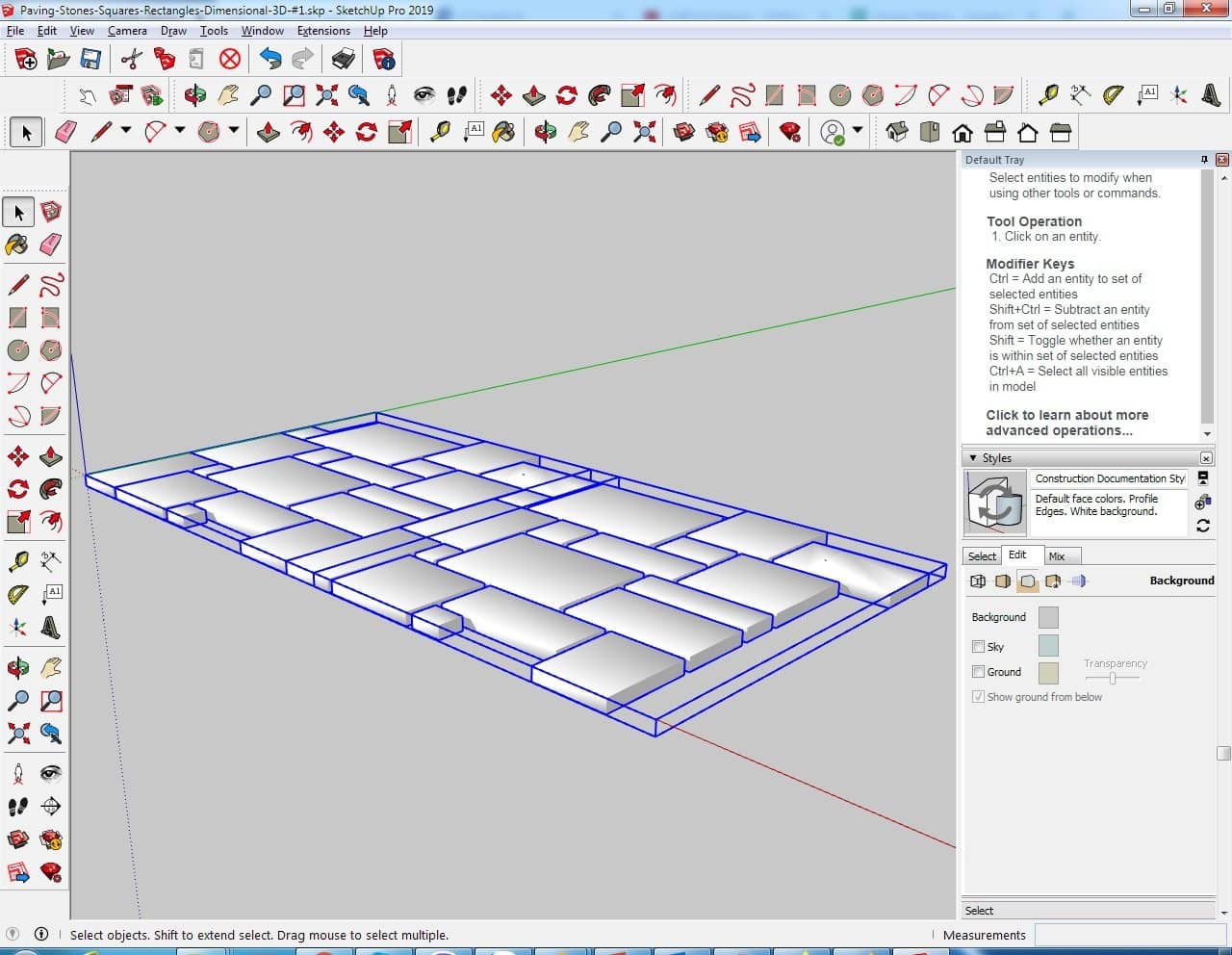Collapse the Styles panel
The height and width of the screenshot is (955, 1232).
pyautogui.click(x=973, y=458)
